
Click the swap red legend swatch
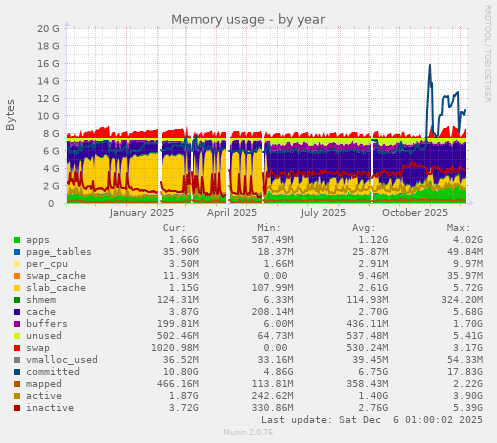coord(17,348)
